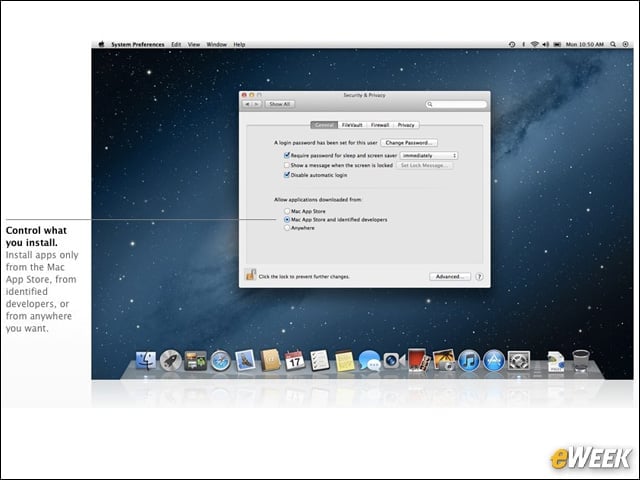The width and height of the screenshot is (640, 480).
Task: Select Mac App Store and identified developers
Action: coord(287,220)
